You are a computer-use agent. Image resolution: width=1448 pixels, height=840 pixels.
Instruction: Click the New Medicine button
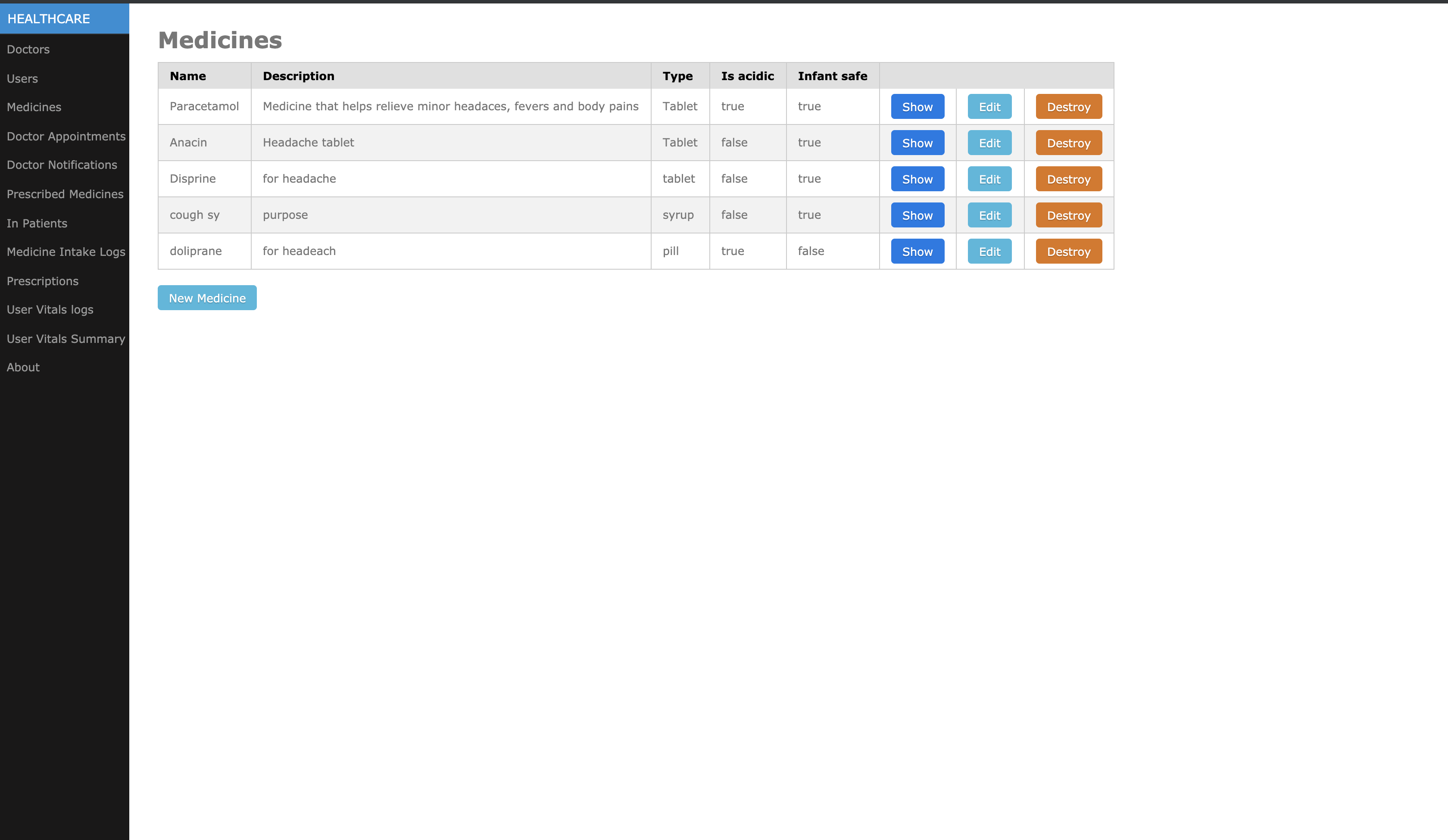207,298
